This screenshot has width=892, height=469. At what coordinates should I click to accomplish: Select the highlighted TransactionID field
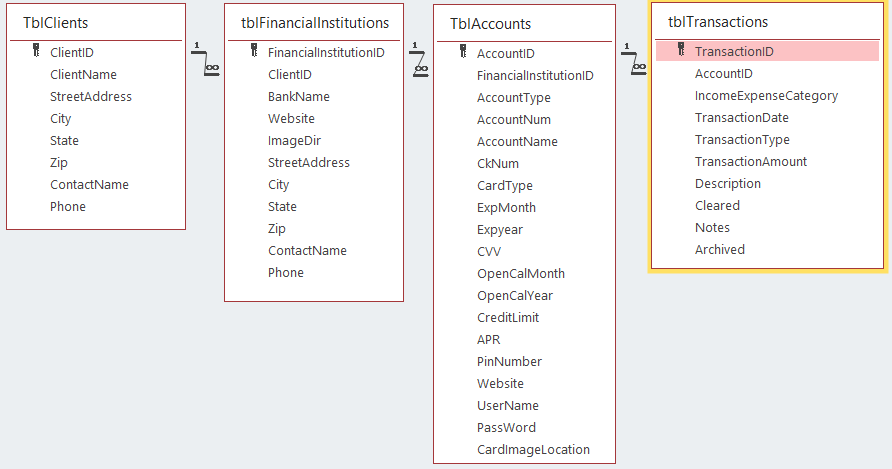click(x=767, y=51)
